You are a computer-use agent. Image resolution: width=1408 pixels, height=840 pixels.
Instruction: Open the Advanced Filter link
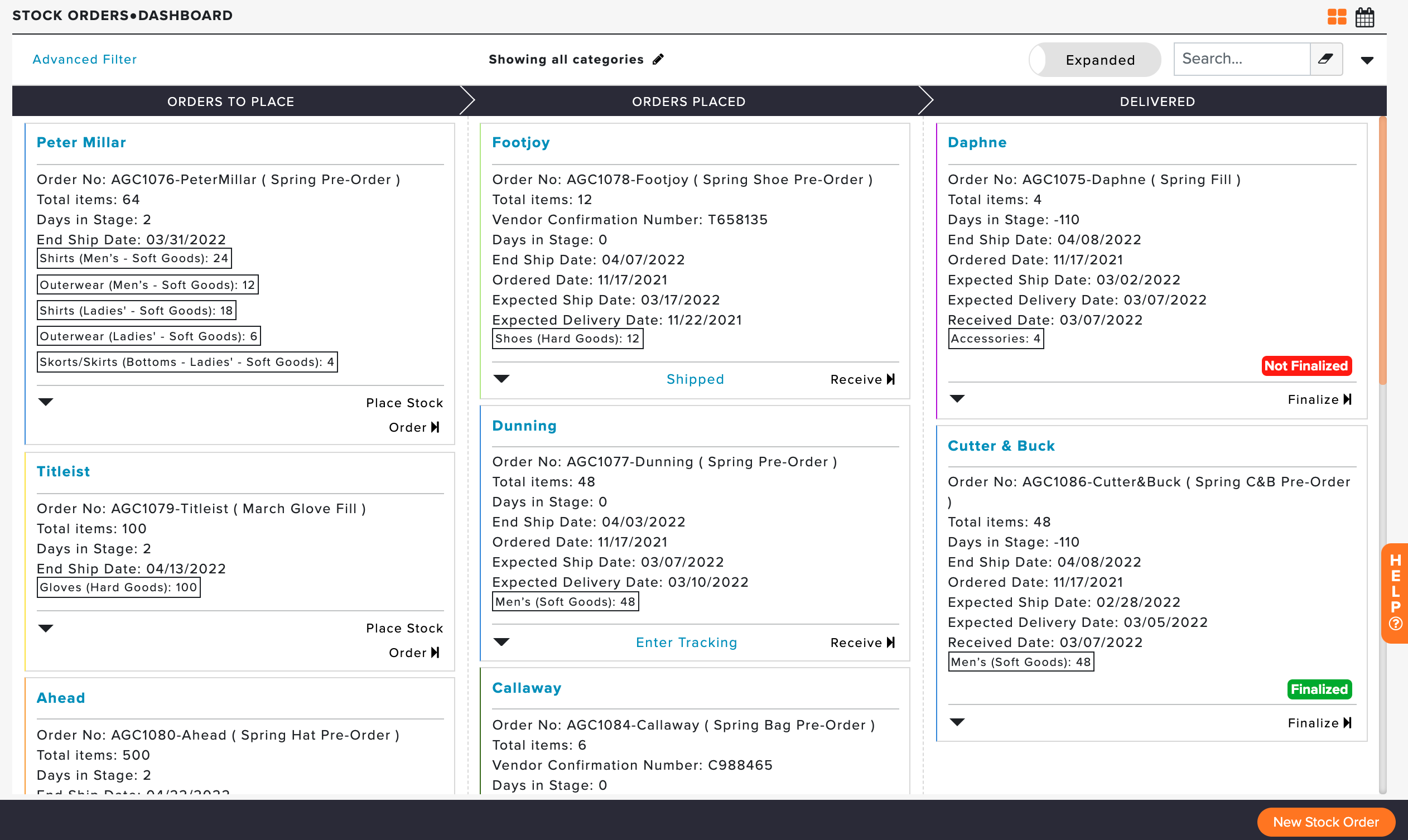pyautogui.click(x=85, y=59)
